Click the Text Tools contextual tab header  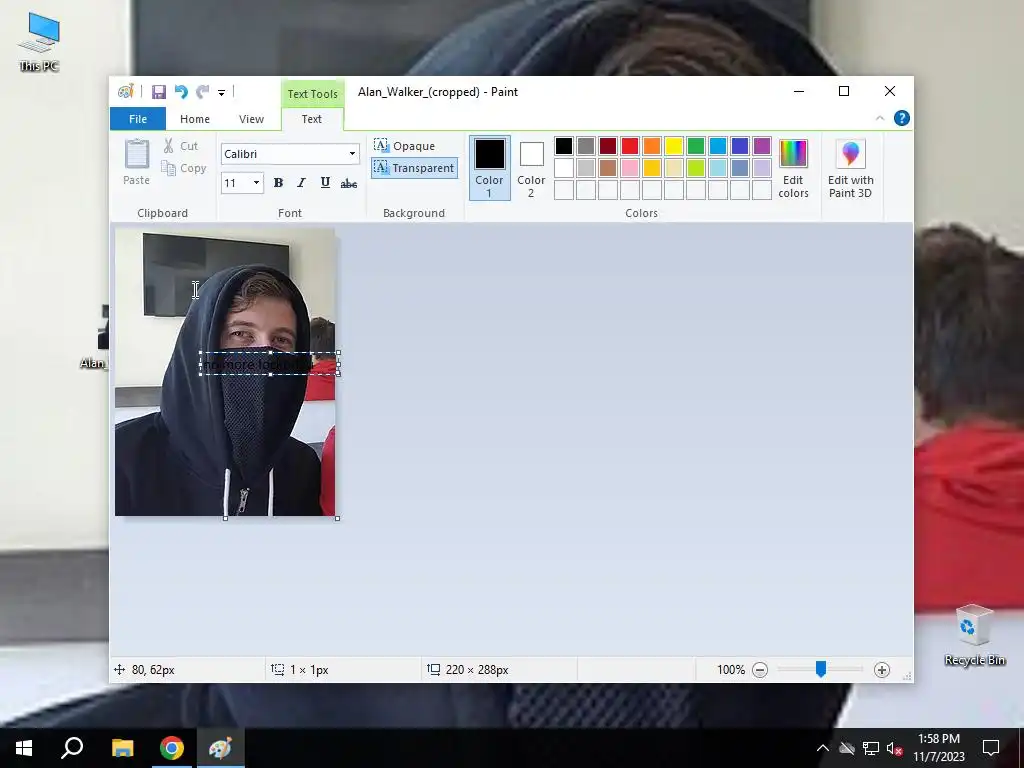pyautogui.click(x=312, y=93)
